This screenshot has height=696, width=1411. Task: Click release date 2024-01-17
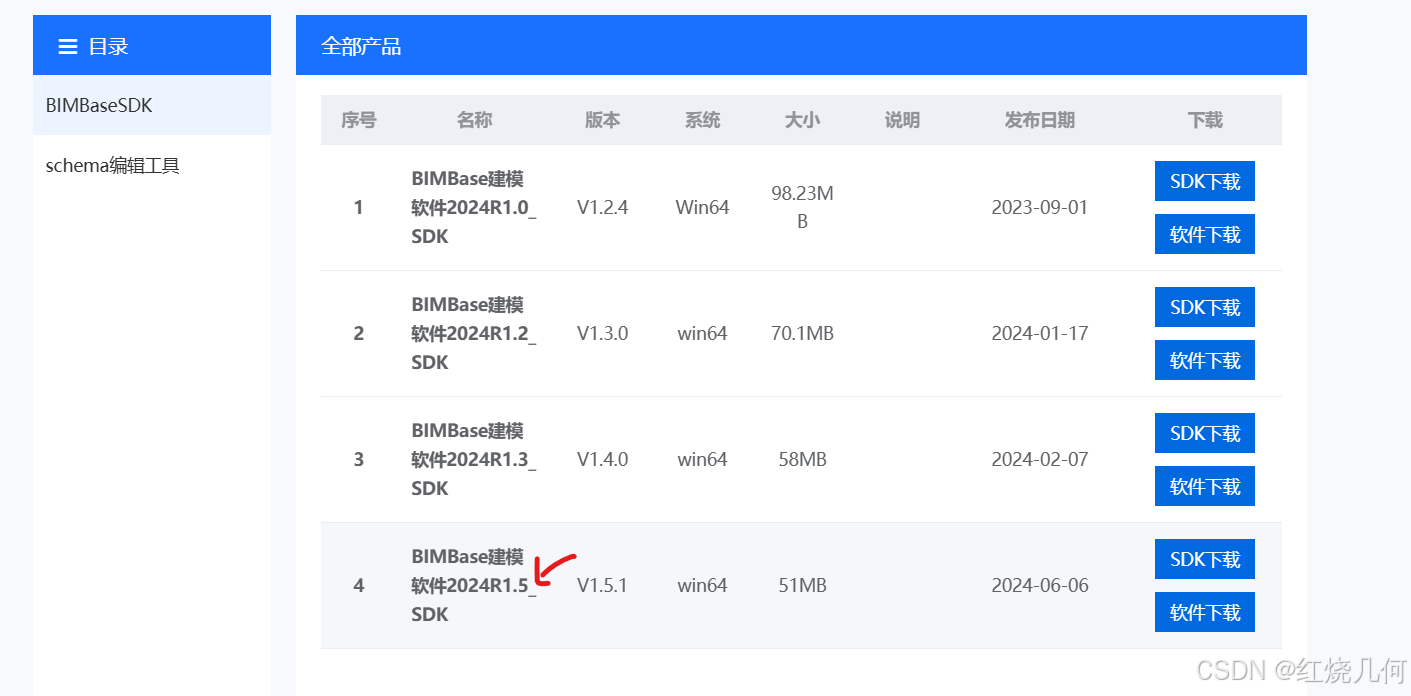pos(1039,334)
